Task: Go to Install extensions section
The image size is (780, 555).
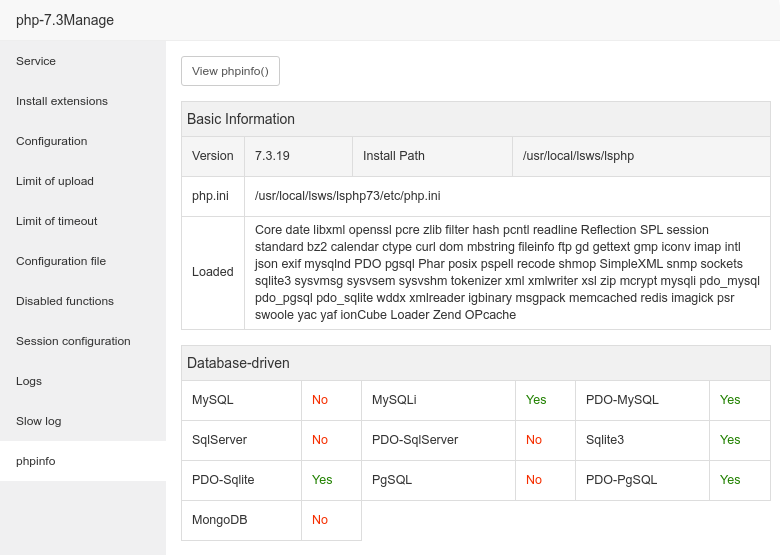Action: click(x=62, y=101)
